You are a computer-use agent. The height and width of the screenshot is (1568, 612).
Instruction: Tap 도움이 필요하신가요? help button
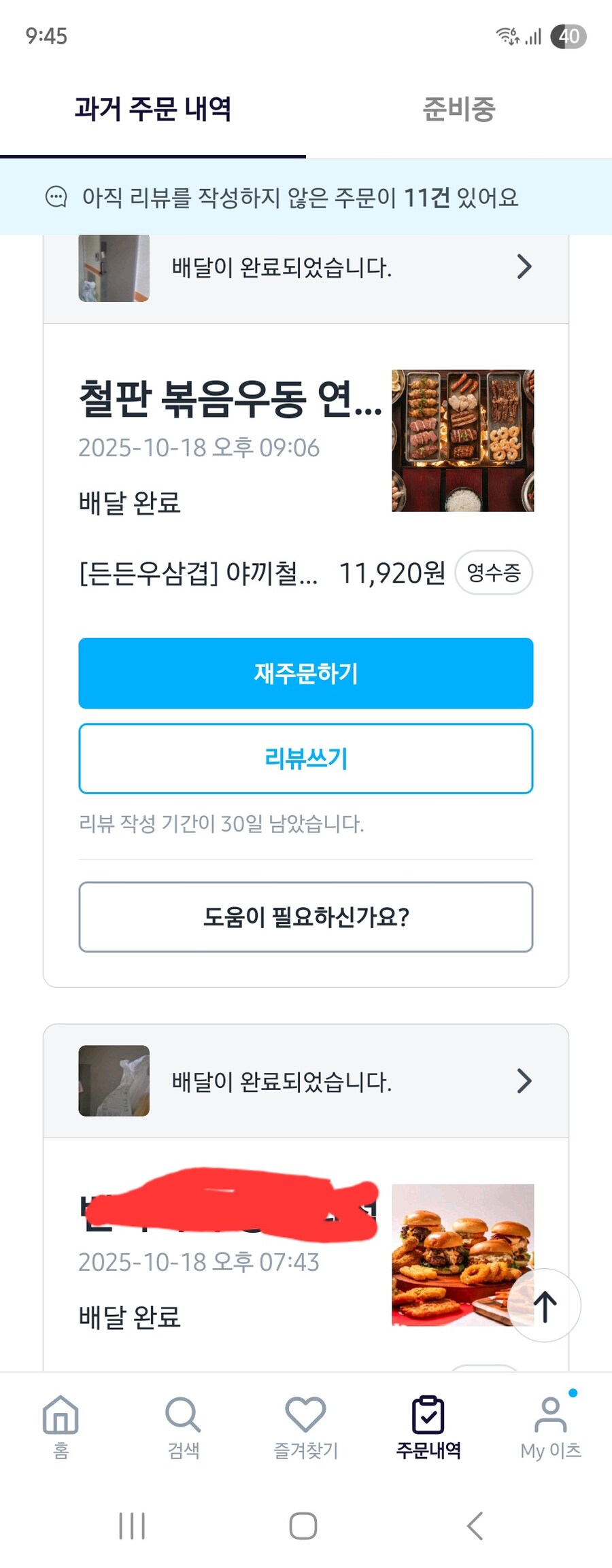[x=306, y=917]
